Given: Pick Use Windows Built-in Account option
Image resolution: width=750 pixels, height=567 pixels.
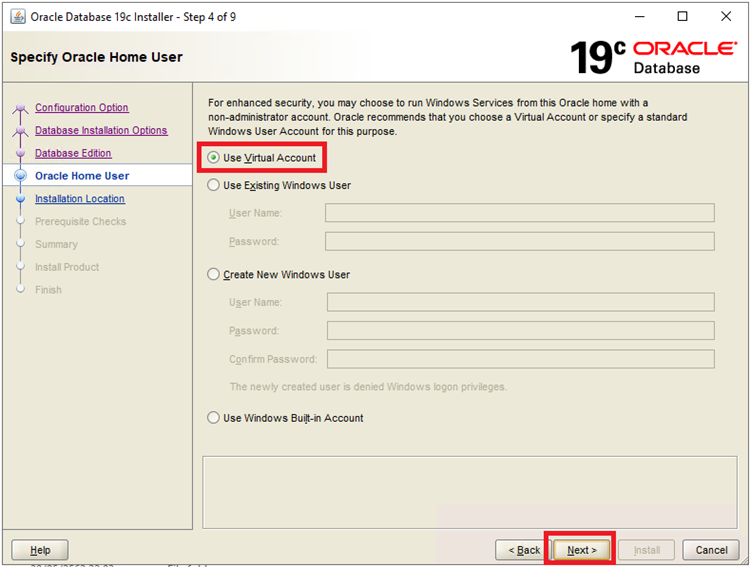Looking at the screenshot, I should (213, 418).
